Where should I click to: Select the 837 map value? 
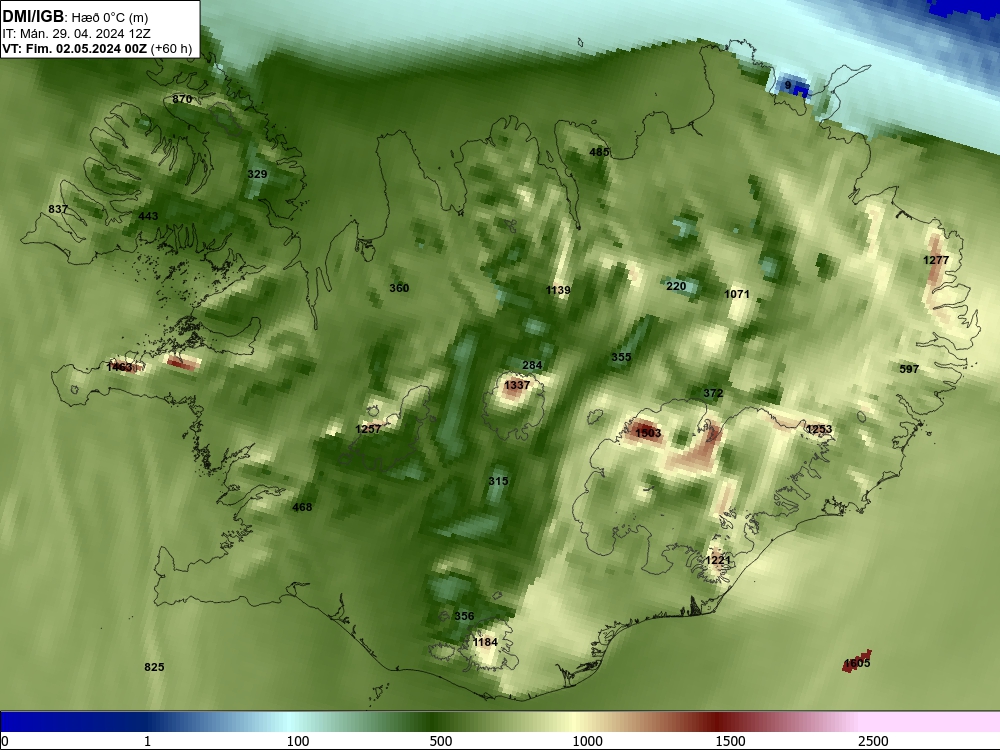pos(58,209)
